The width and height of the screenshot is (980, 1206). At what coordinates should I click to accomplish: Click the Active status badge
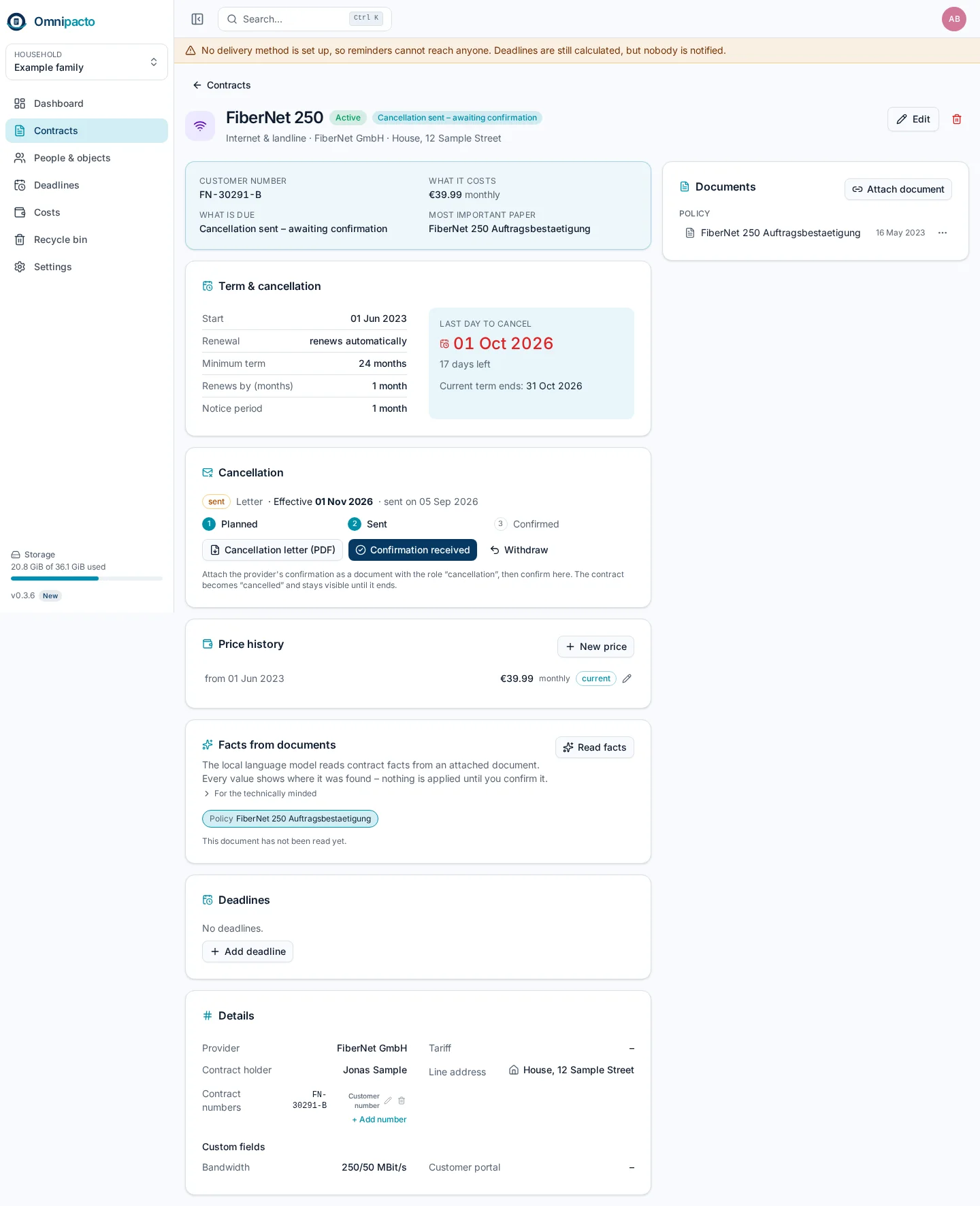[x=348, y=118]
